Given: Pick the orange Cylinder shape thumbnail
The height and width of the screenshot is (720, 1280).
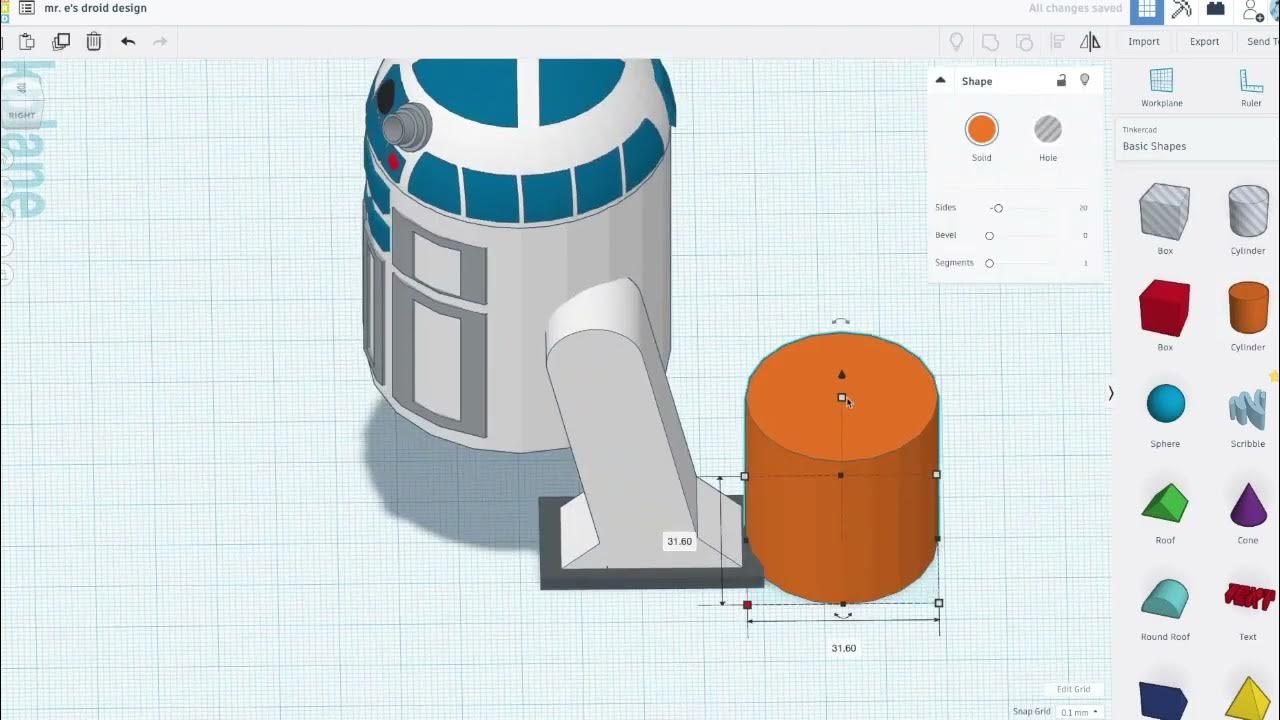Looking at the screenshot, I should click(x=1248, y=308).
